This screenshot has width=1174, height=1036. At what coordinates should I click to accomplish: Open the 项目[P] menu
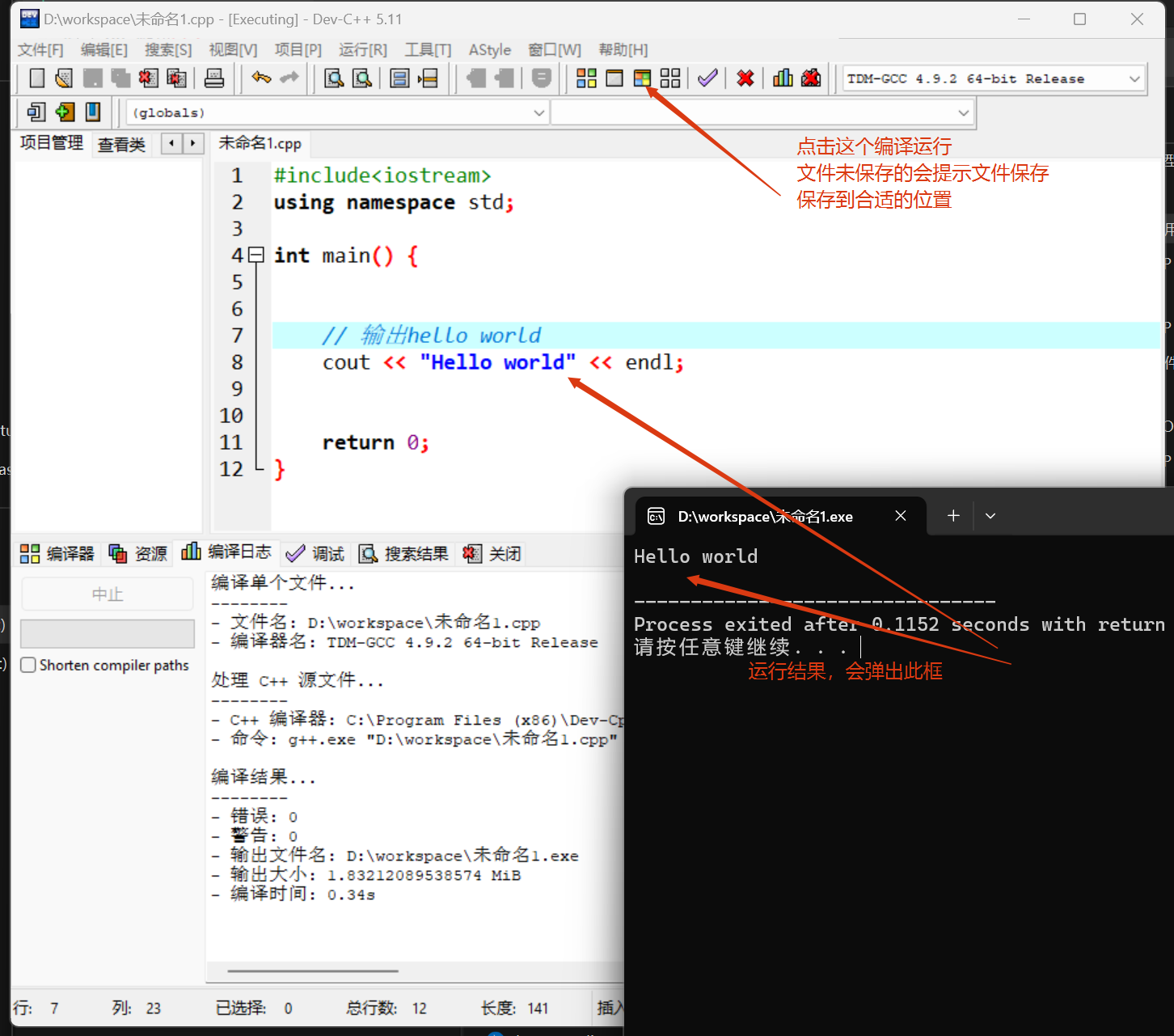point(298,50)
